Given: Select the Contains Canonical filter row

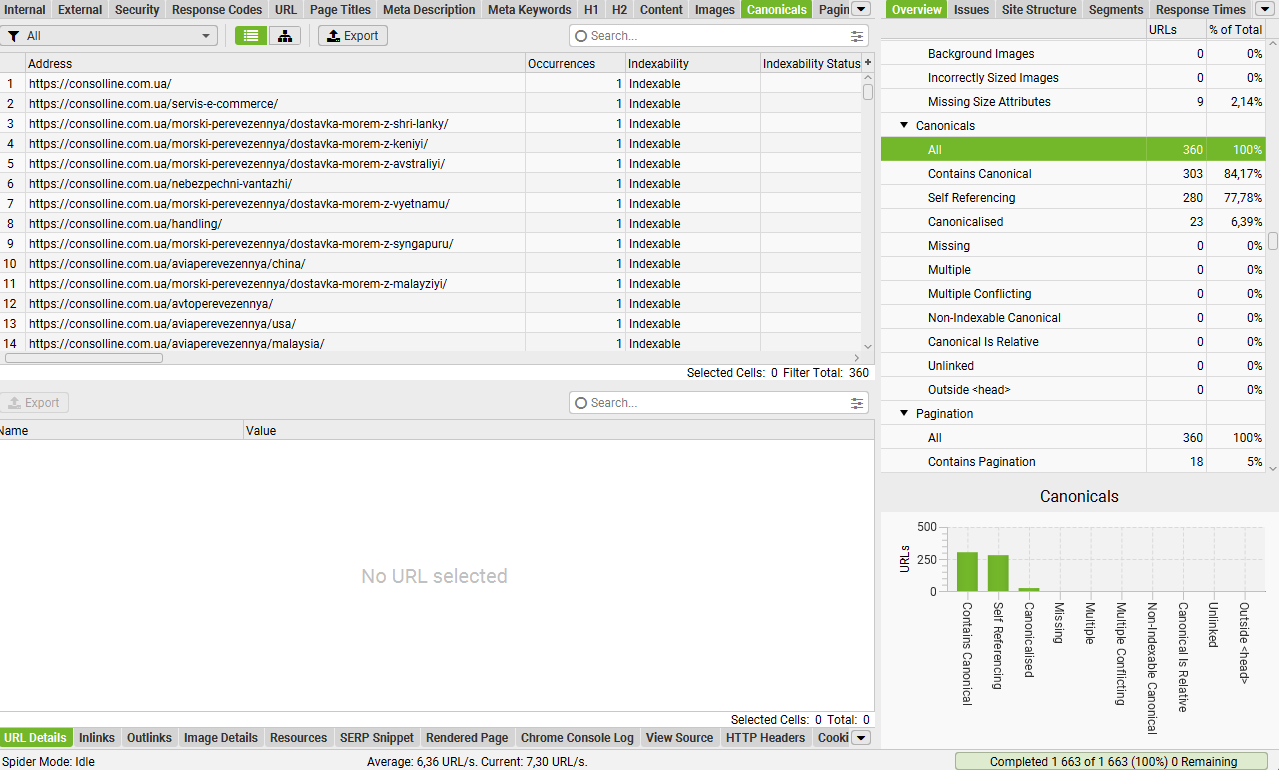Looking at the screenshot, I should pyautogui.click(x=1073, y=173).
